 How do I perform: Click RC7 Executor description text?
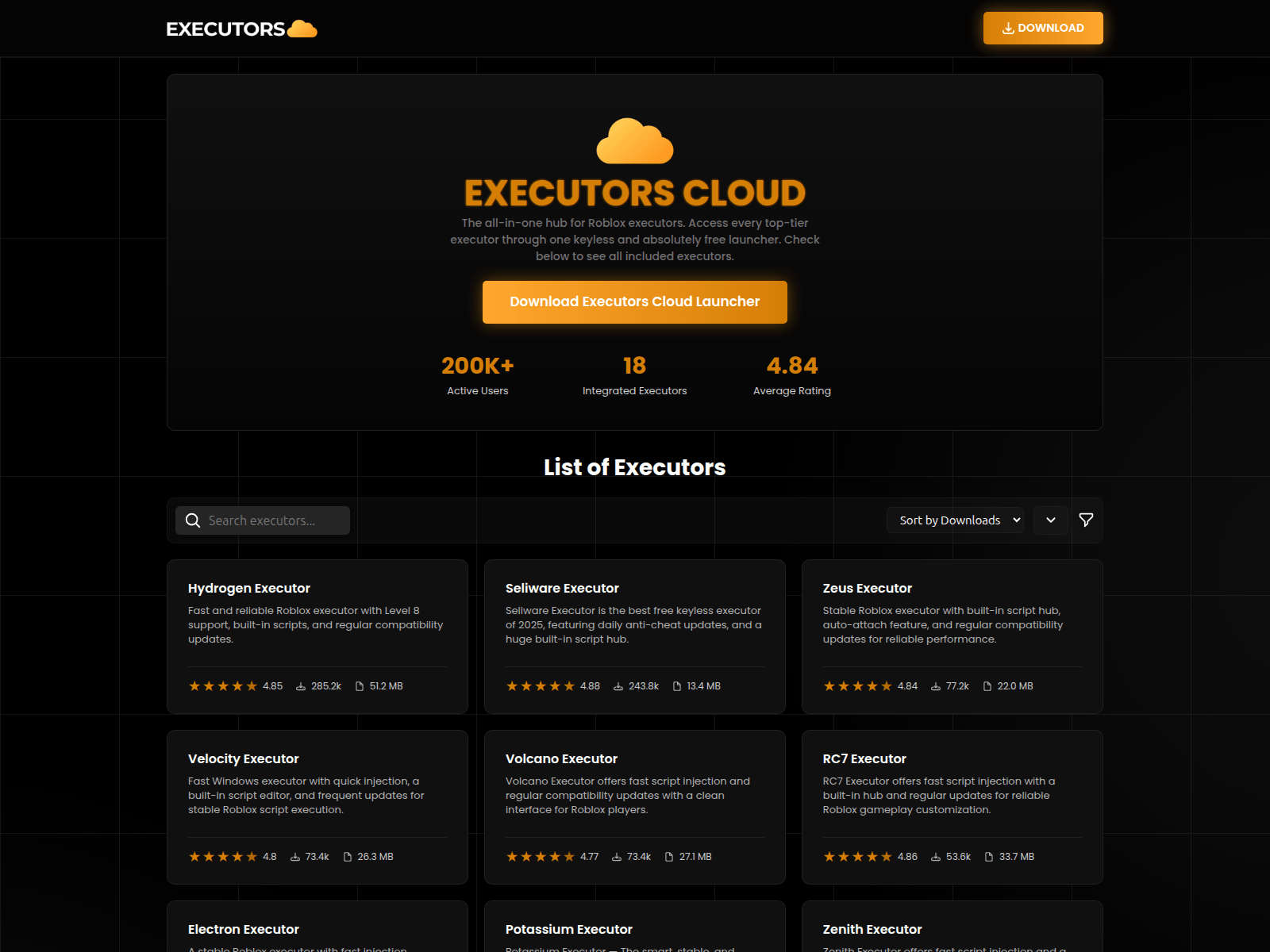point(939,796)
